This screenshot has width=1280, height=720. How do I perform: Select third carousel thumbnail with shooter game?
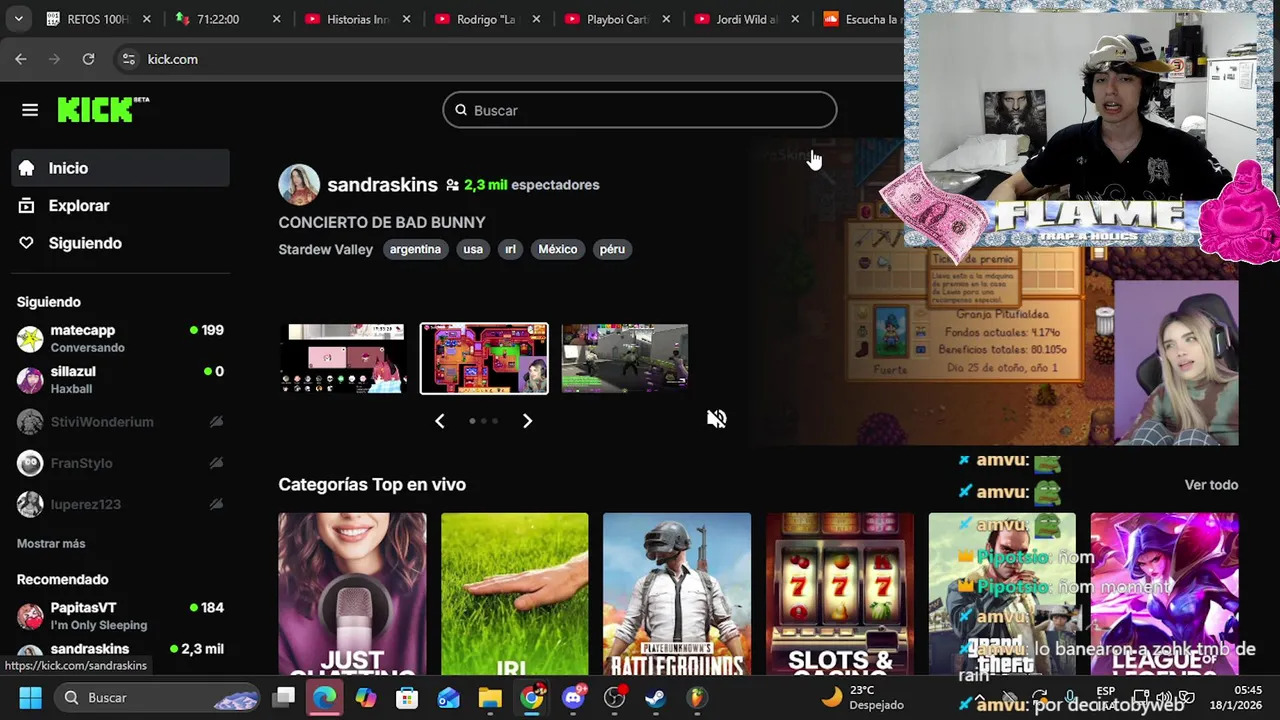point(624,358)
